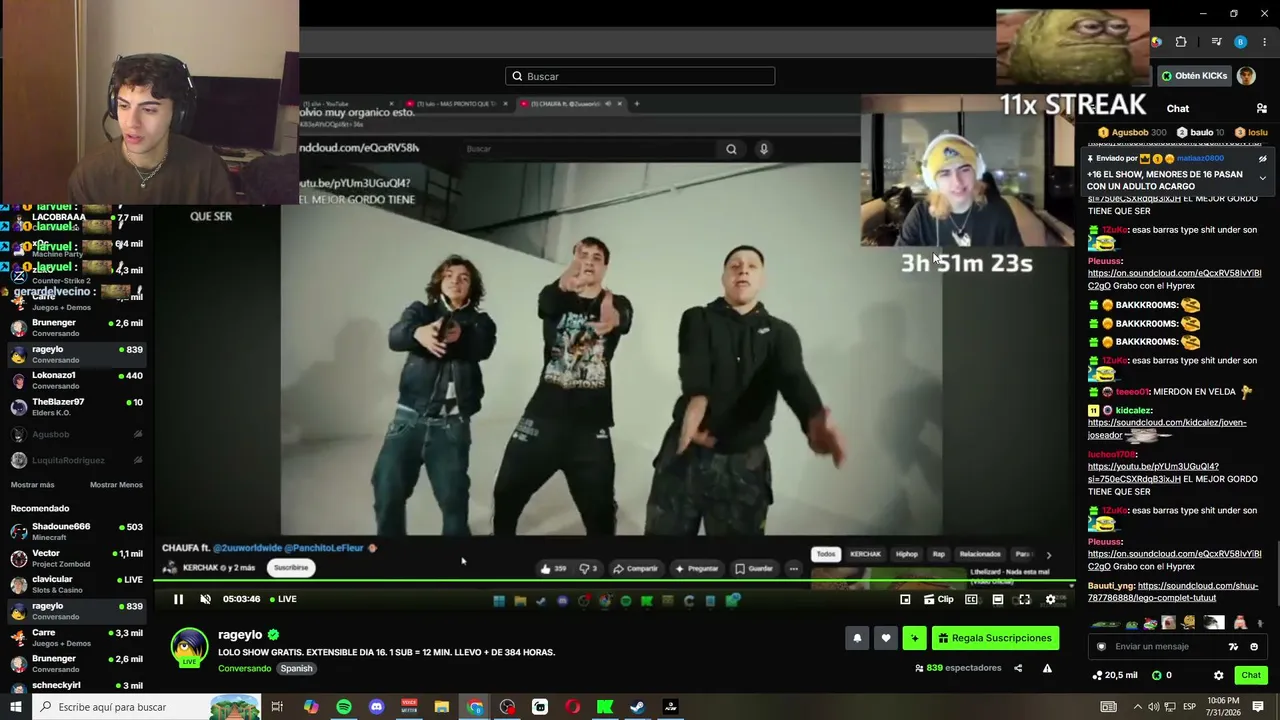Expand the pinned message chevron

click(1262, 178)
